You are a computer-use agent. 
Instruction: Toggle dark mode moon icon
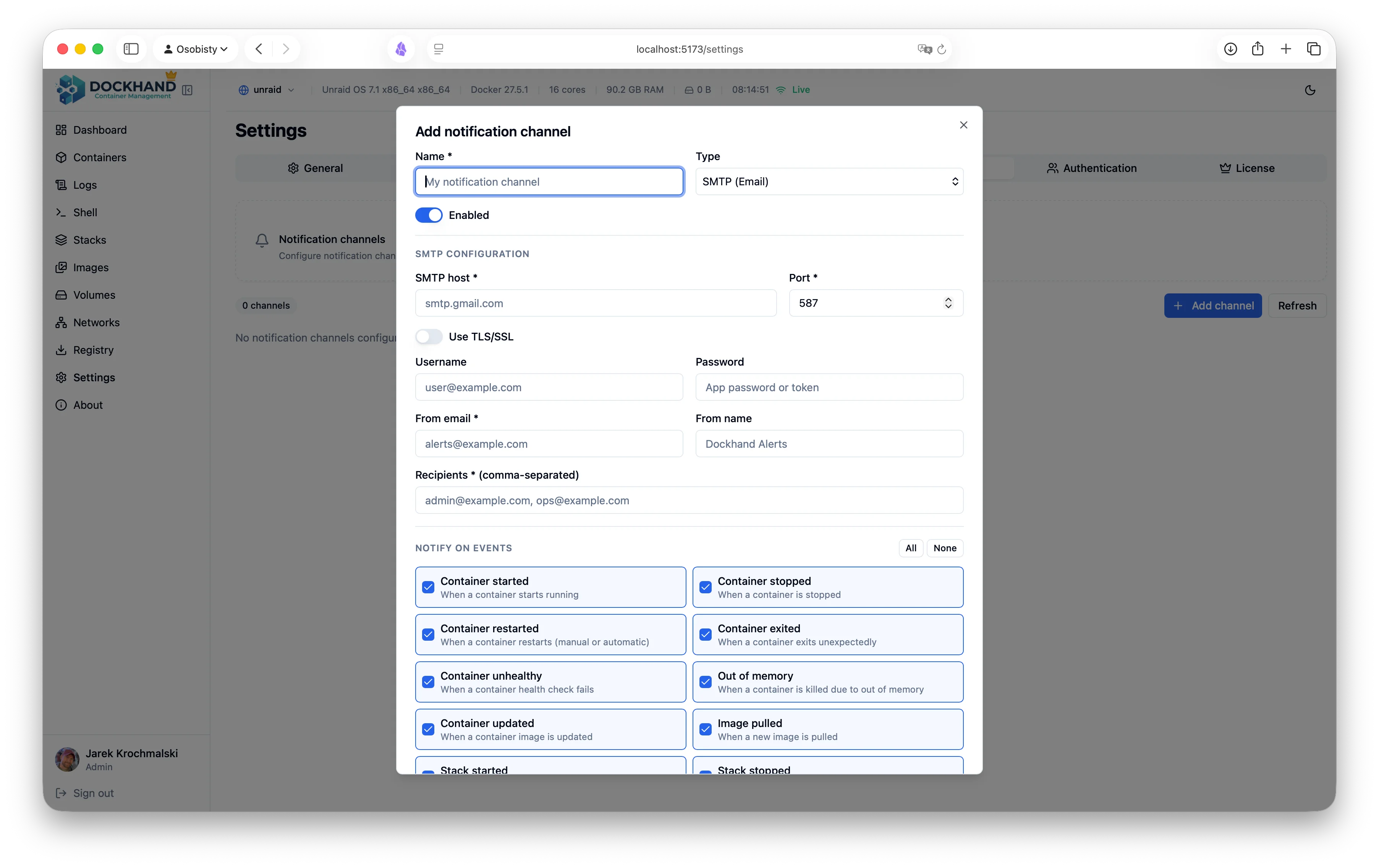tap(1310, 90)
